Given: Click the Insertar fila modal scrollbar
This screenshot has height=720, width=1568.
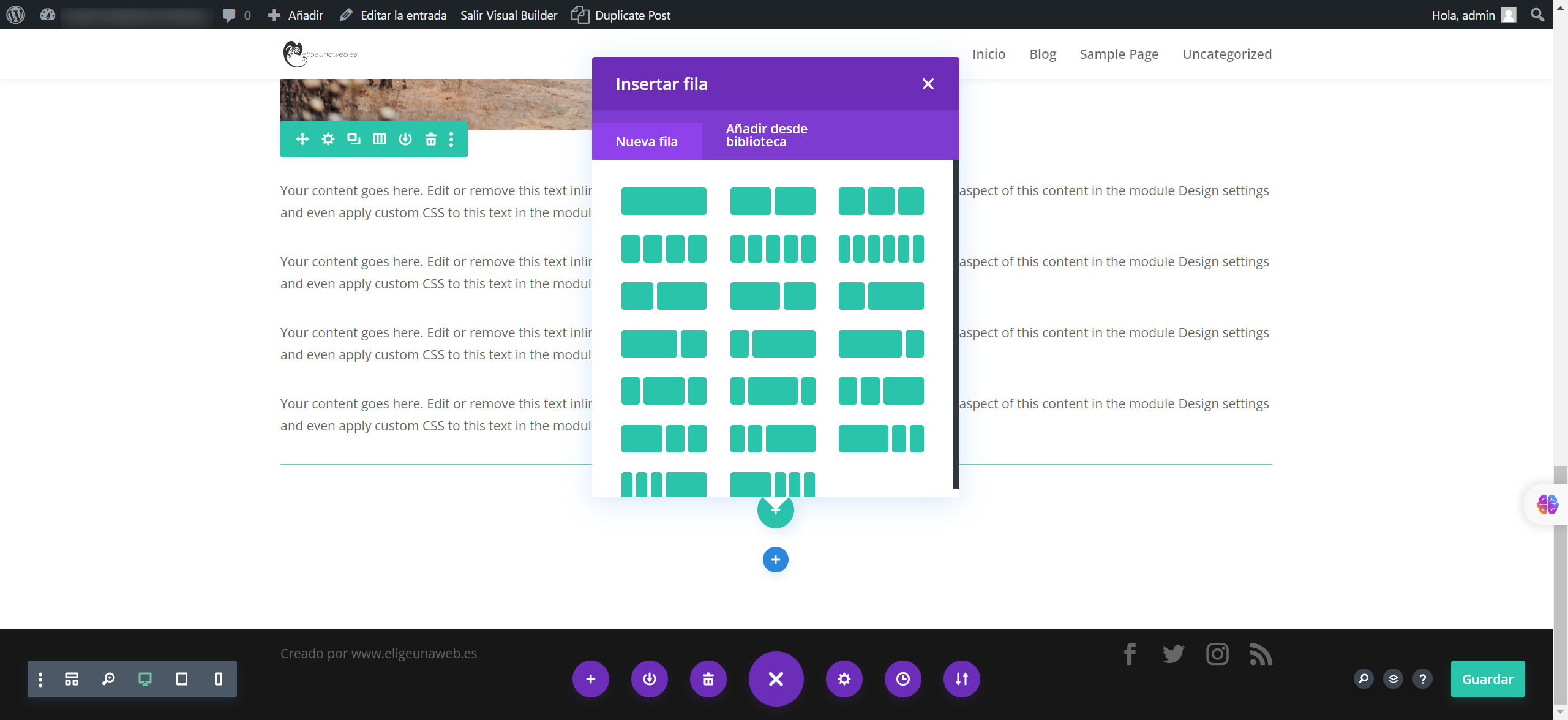Looking at the screenshot, I should [x=956, y=323].
